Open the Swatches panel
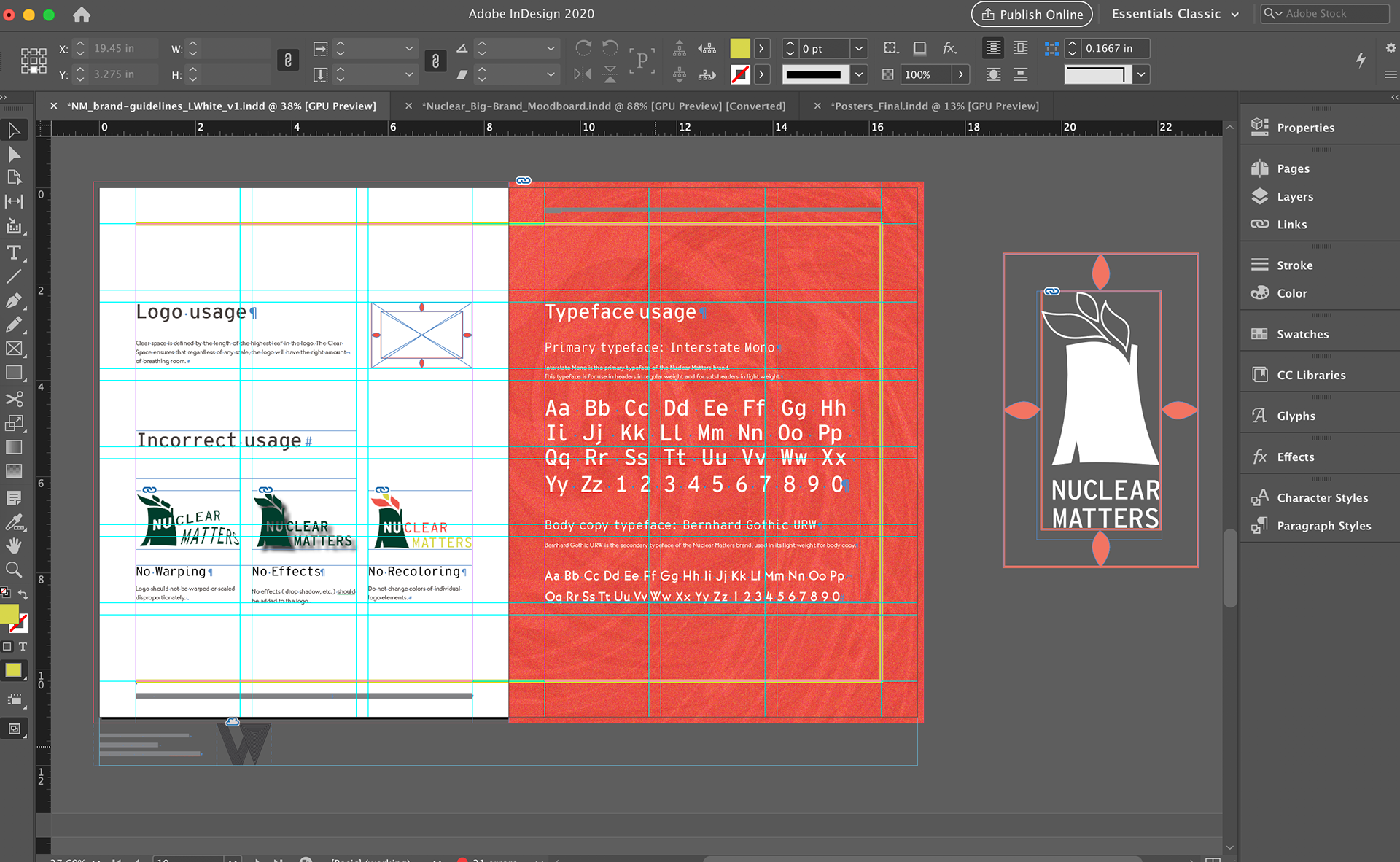Viewport: 1400px width, 862px height. point(1302,334)
